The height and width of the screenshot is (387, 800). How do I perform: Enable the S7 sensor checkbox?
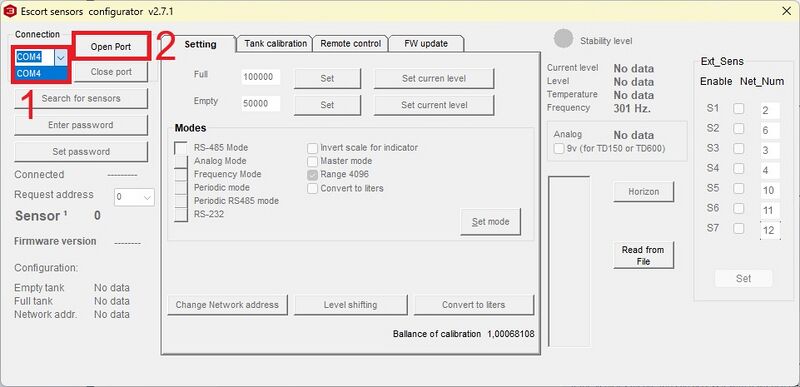click(x=738, y=228)
